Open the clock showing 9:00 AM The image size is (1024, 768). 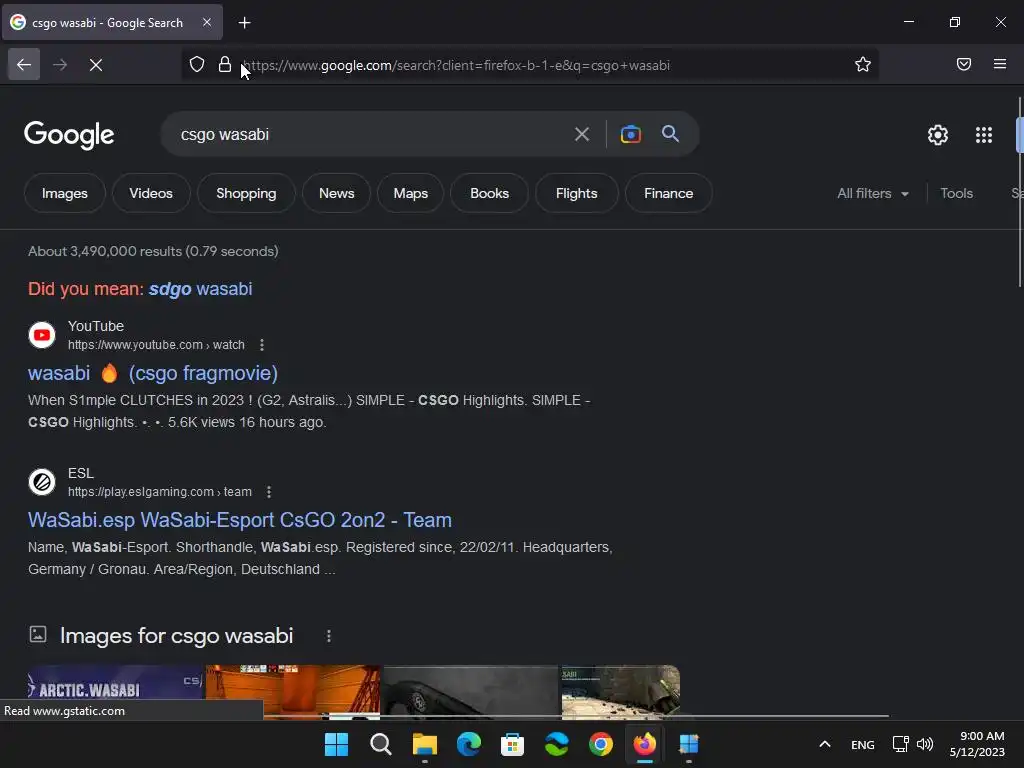click(977, 744)
